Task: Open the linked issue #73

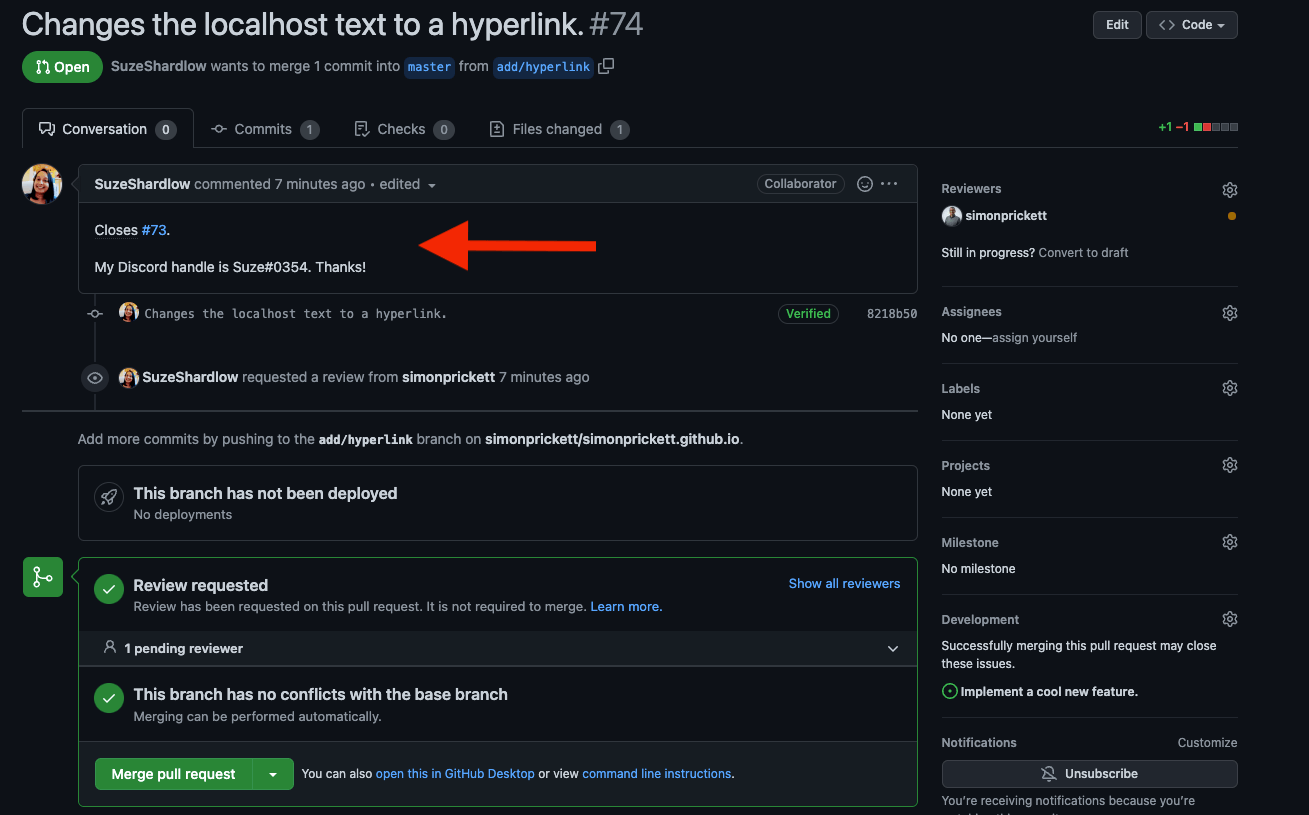Action: coord(154,230)
